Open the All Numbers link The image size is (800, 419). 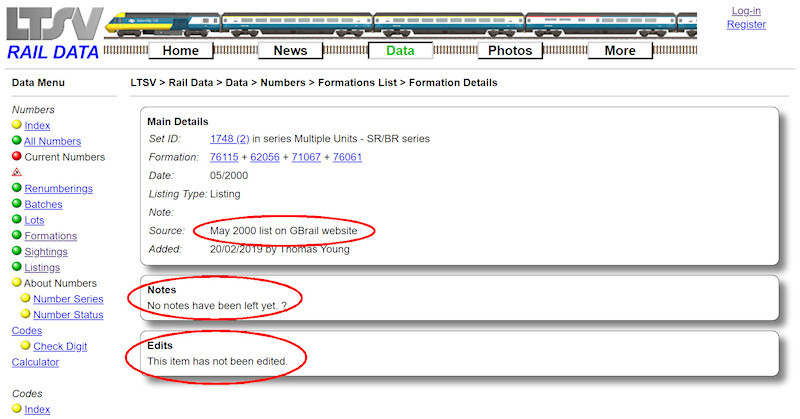pyautogui.click(x=53, y=141)
